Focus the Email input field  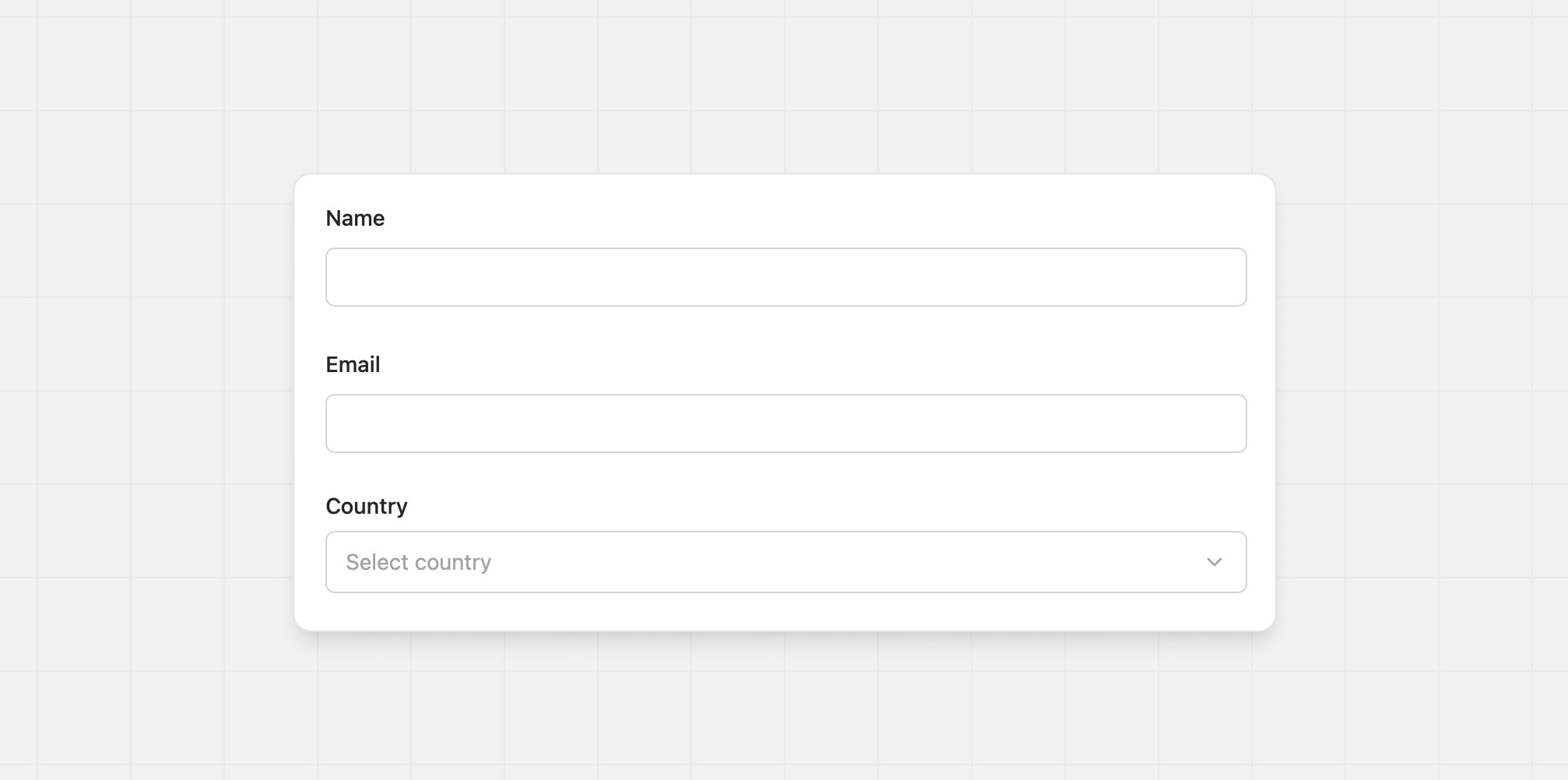785,423
